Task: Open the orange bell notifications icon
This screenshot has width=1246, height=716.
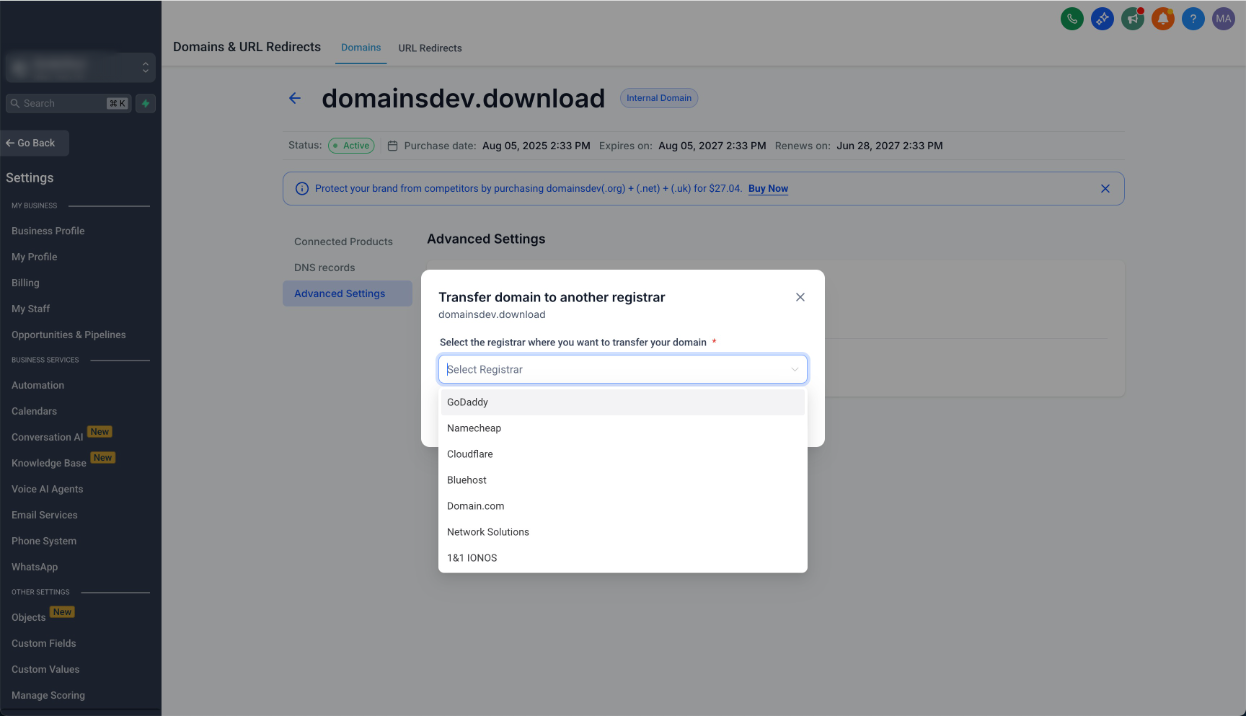Action: pos(1162,18)
